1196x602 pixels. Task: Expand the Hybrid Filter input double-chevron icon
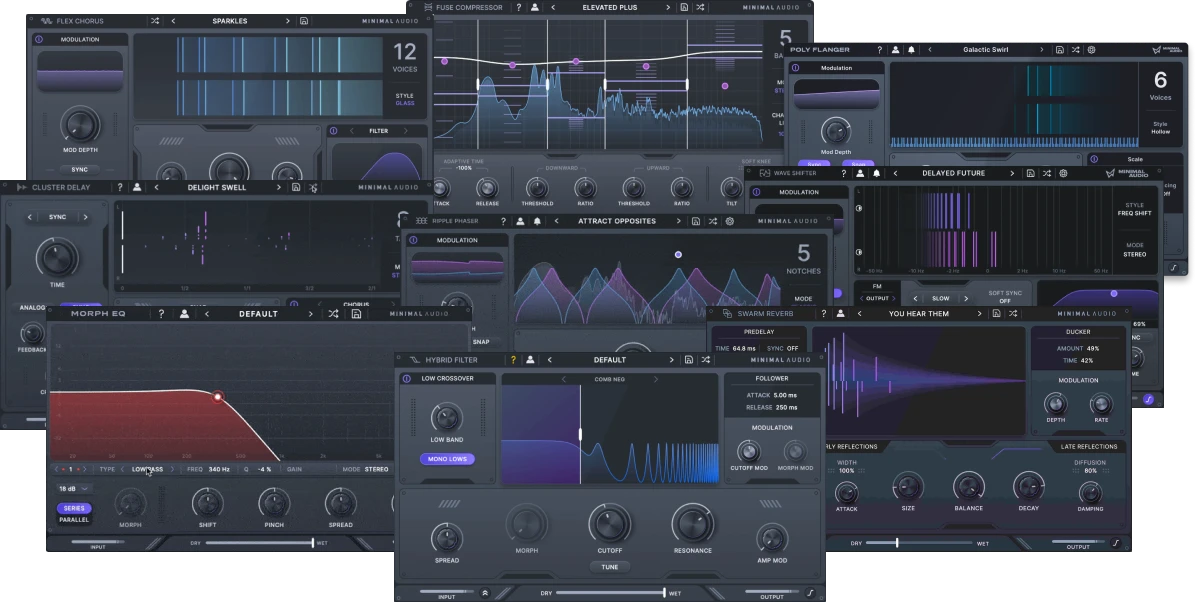[484, 593]
